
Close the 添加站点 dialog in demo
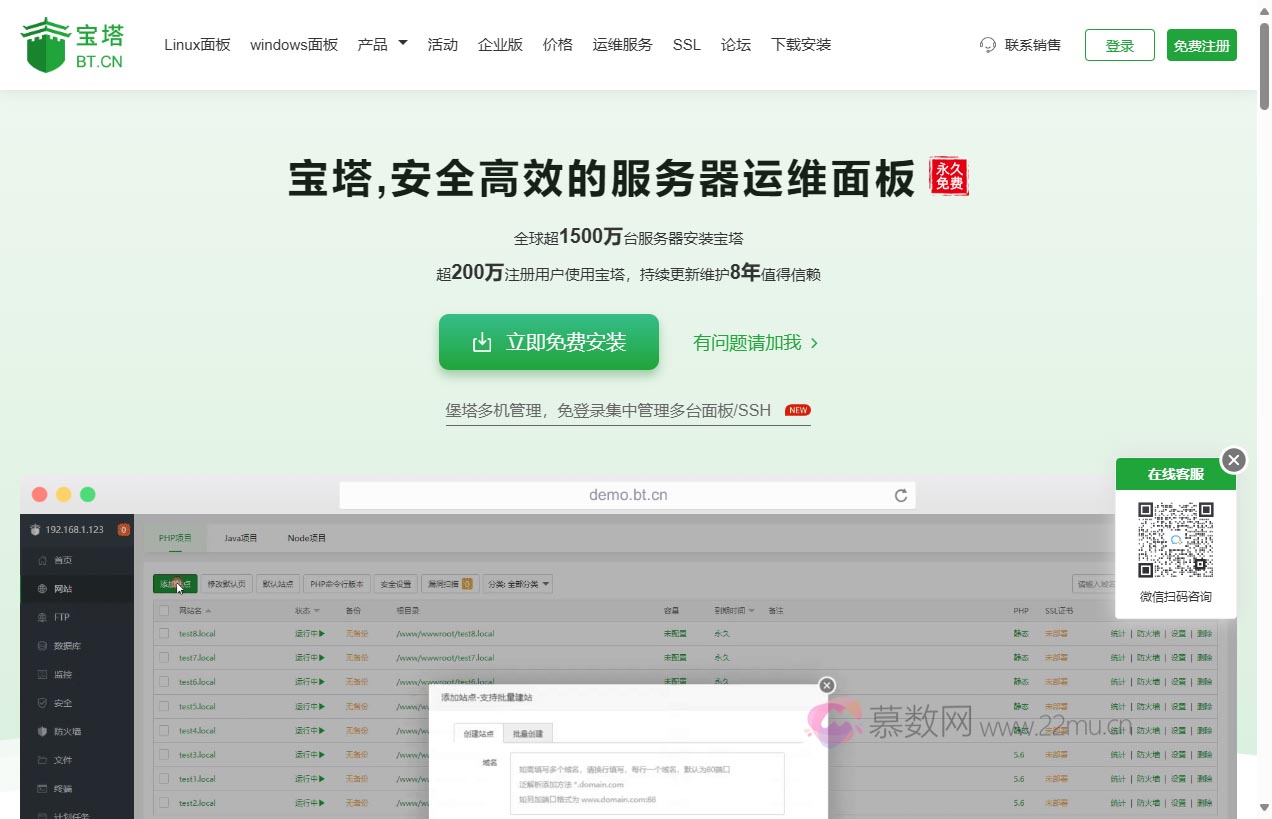pos(826,685)
